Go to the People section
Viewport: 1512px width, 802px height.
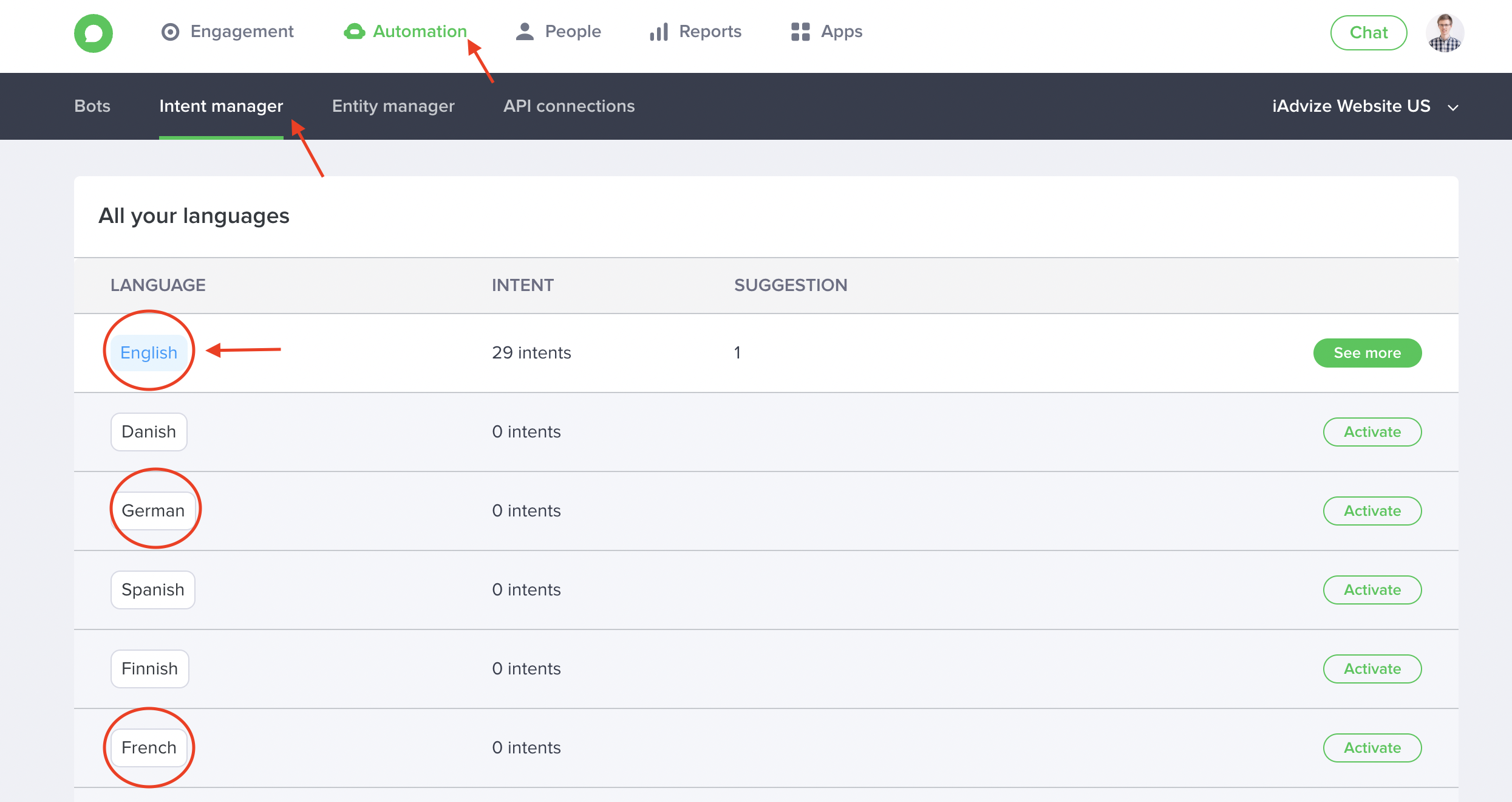[558, 32]
